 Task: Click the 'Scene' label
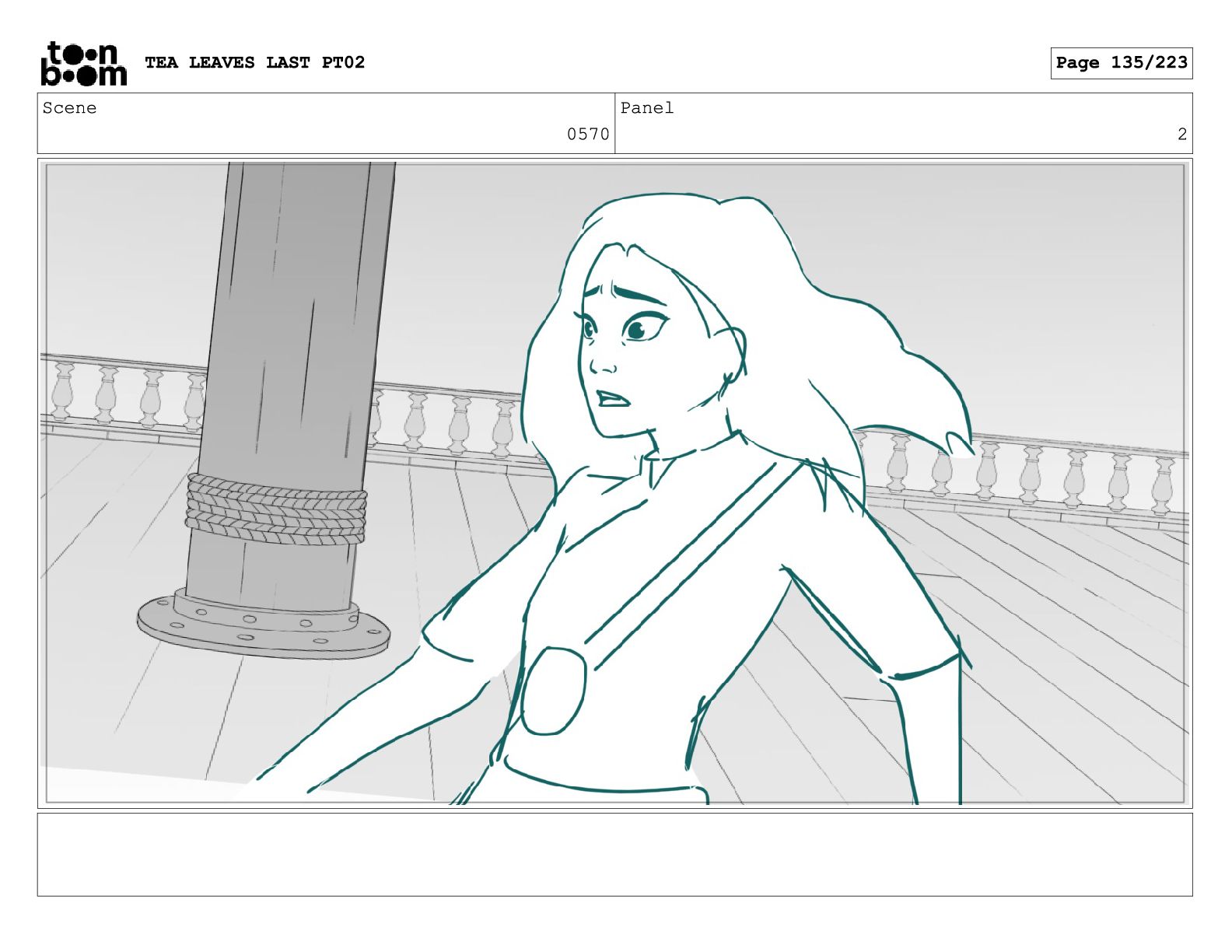69,108
